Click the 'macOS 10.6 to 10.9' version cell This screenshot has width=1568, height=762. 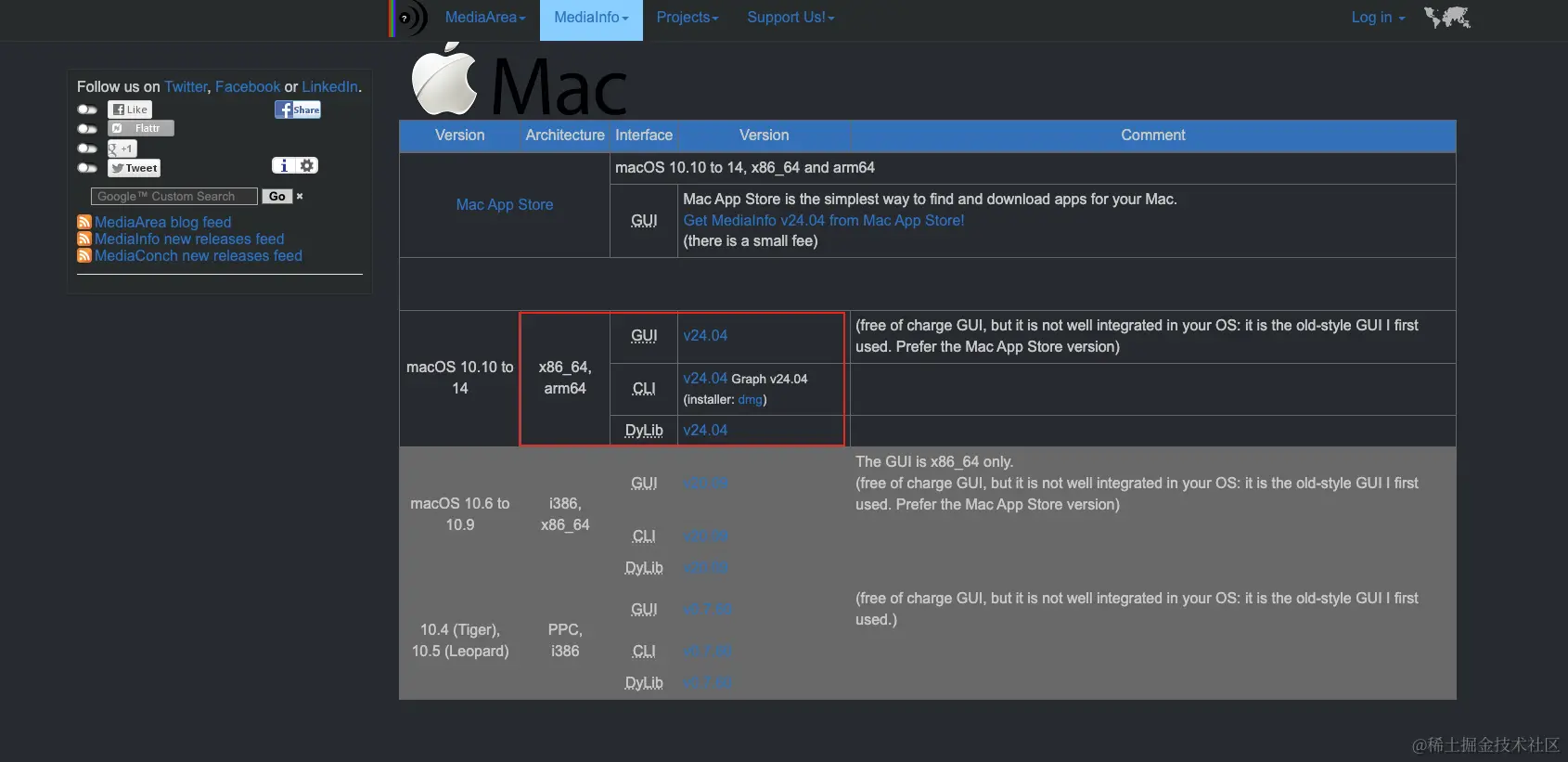click(460, 514)
